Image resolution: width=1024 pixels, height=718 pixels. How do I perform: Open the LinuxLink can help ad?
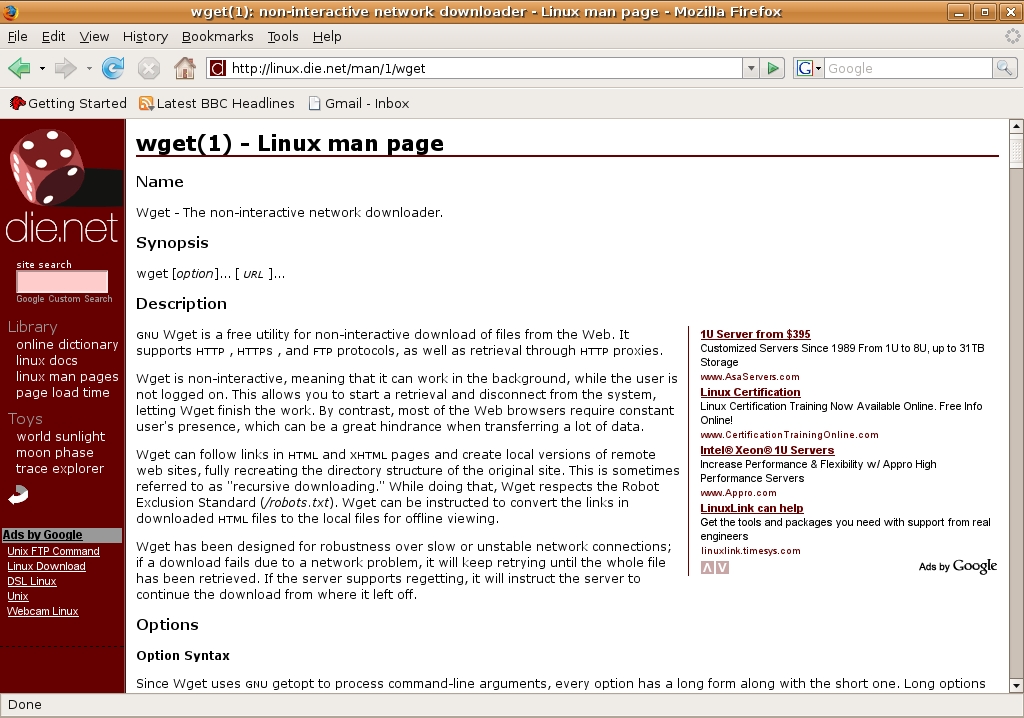[x=752, y=508]
